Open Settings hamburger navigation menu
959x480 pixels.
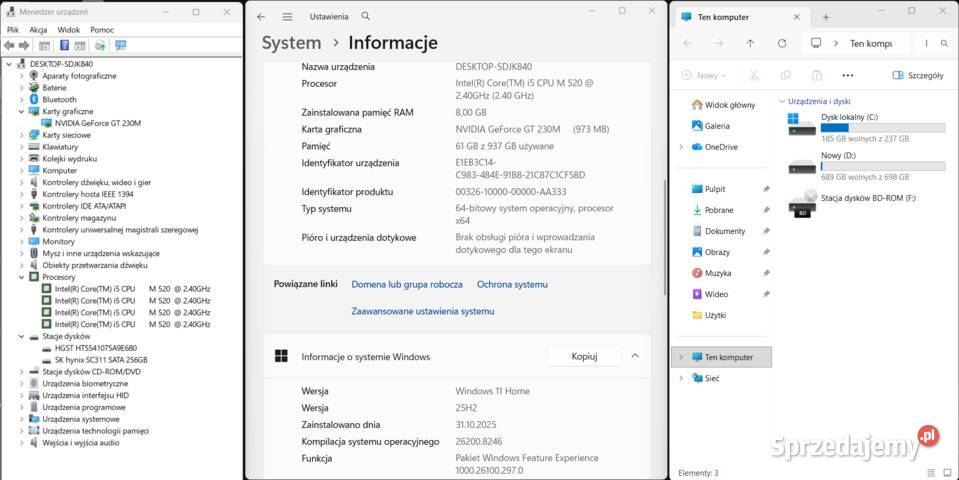pos(287,17)
